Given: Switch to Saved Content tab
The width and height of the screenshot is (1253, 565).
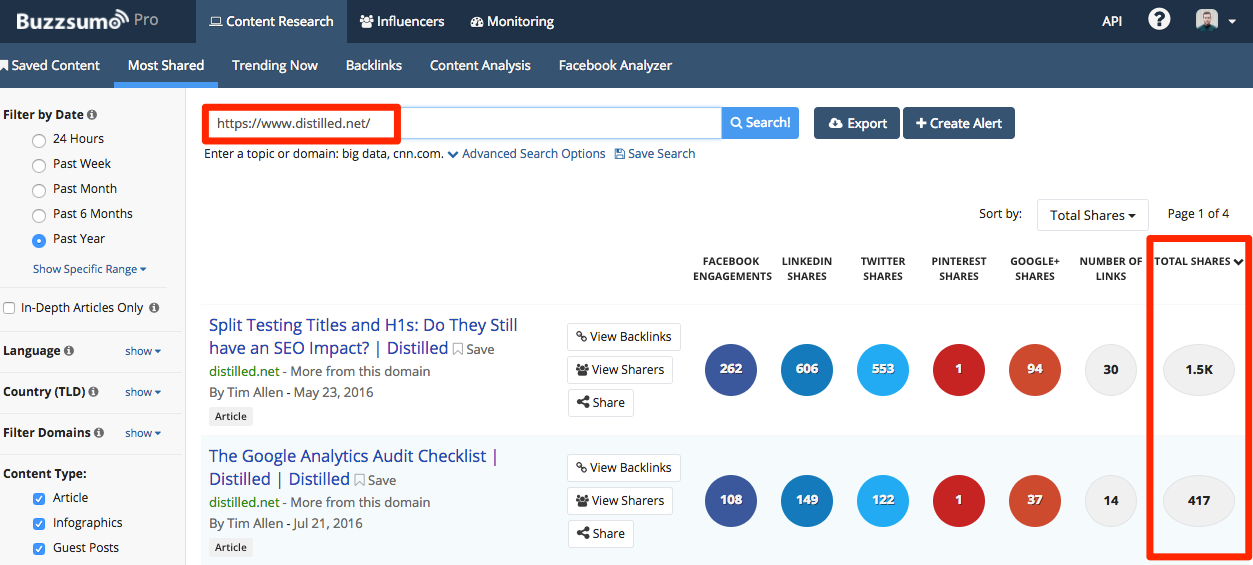Looking at the screenshot, I should click(x=50, y=65).
